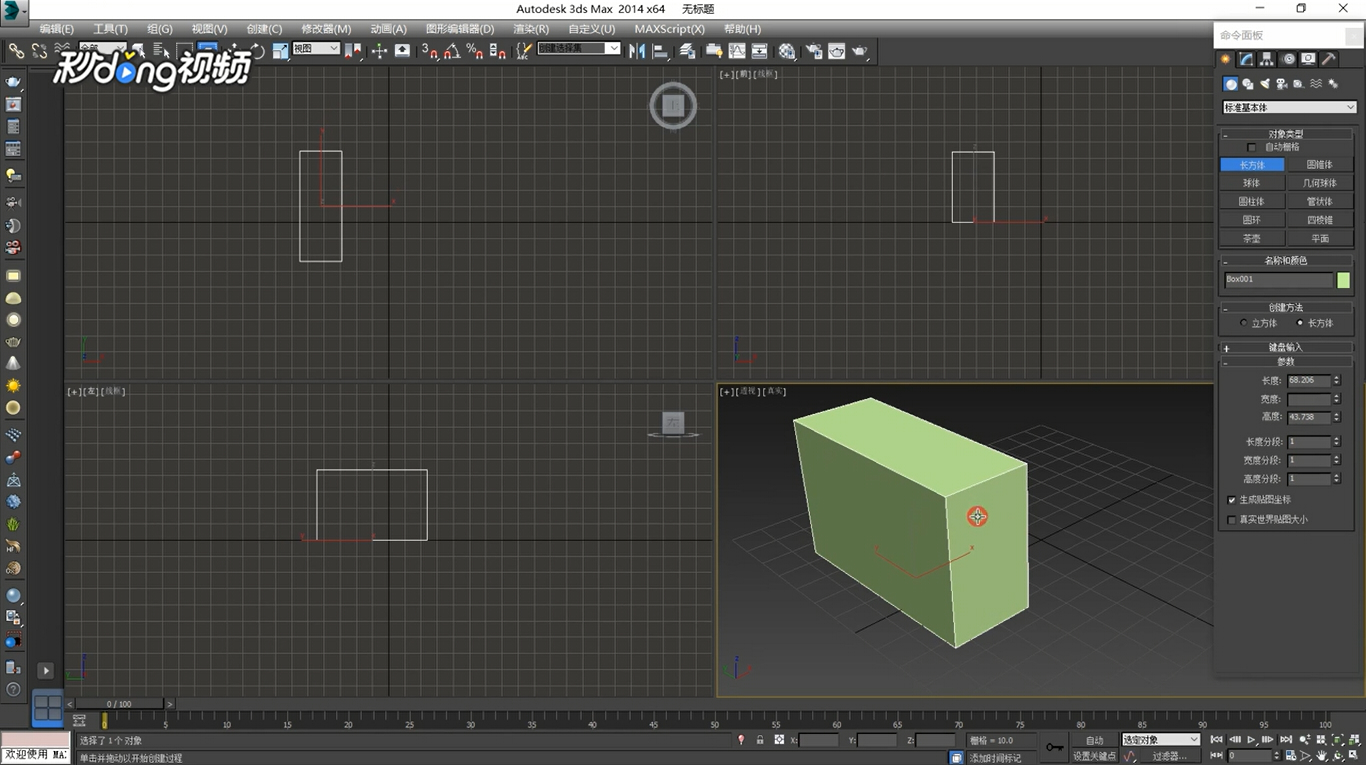
Task: Select the Shapes category icon
Action: pos(1248,84)
